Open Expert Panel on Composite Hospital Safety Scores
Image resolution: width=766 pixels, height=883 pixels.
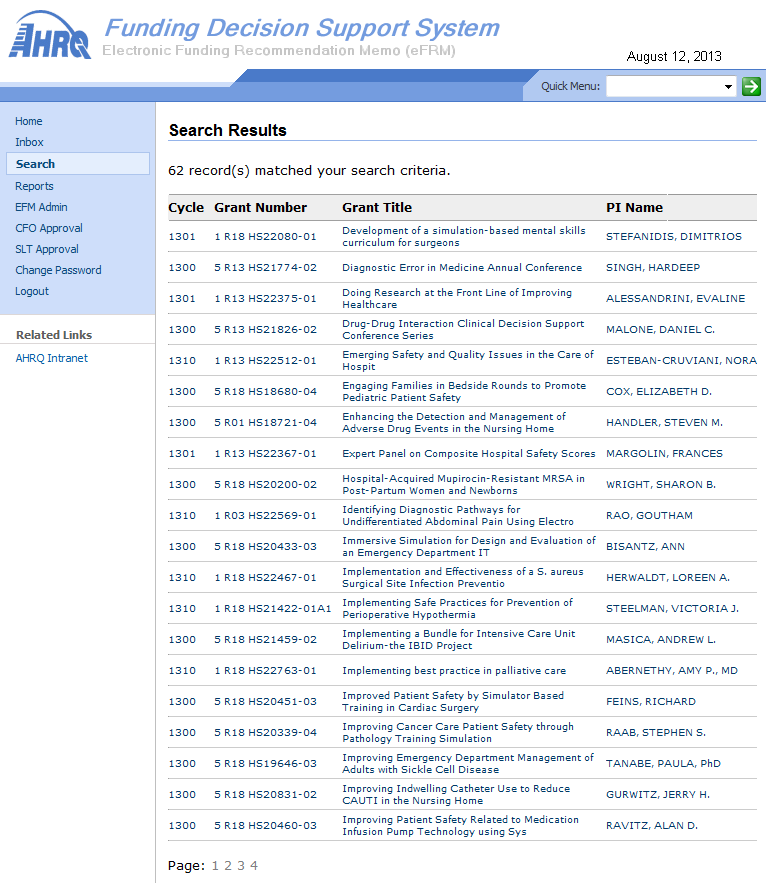coord(469,453)
